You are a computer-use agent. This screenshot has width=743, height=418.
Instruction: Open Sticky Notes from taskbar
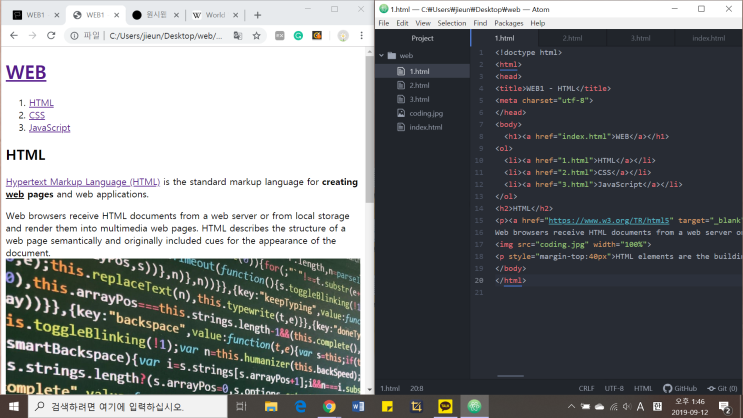click(387, 406)
